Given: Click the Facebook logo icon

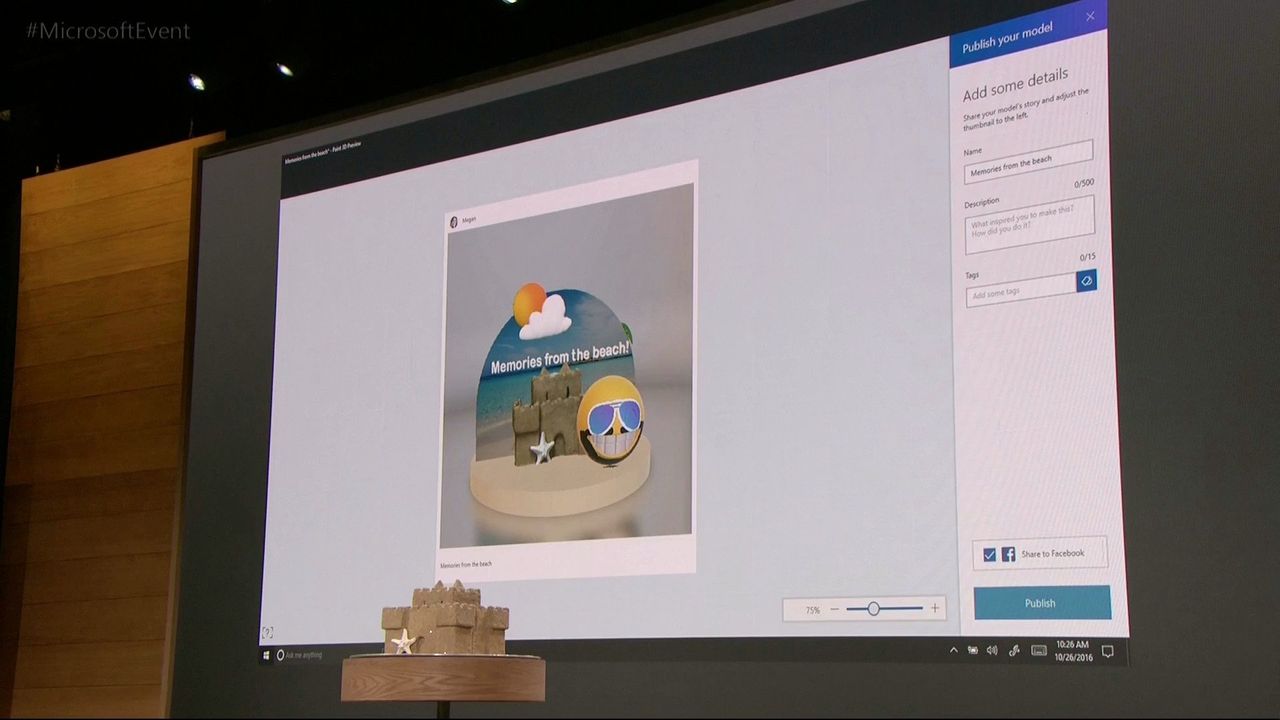Looking at the screenshot, I should point(1009,554).
